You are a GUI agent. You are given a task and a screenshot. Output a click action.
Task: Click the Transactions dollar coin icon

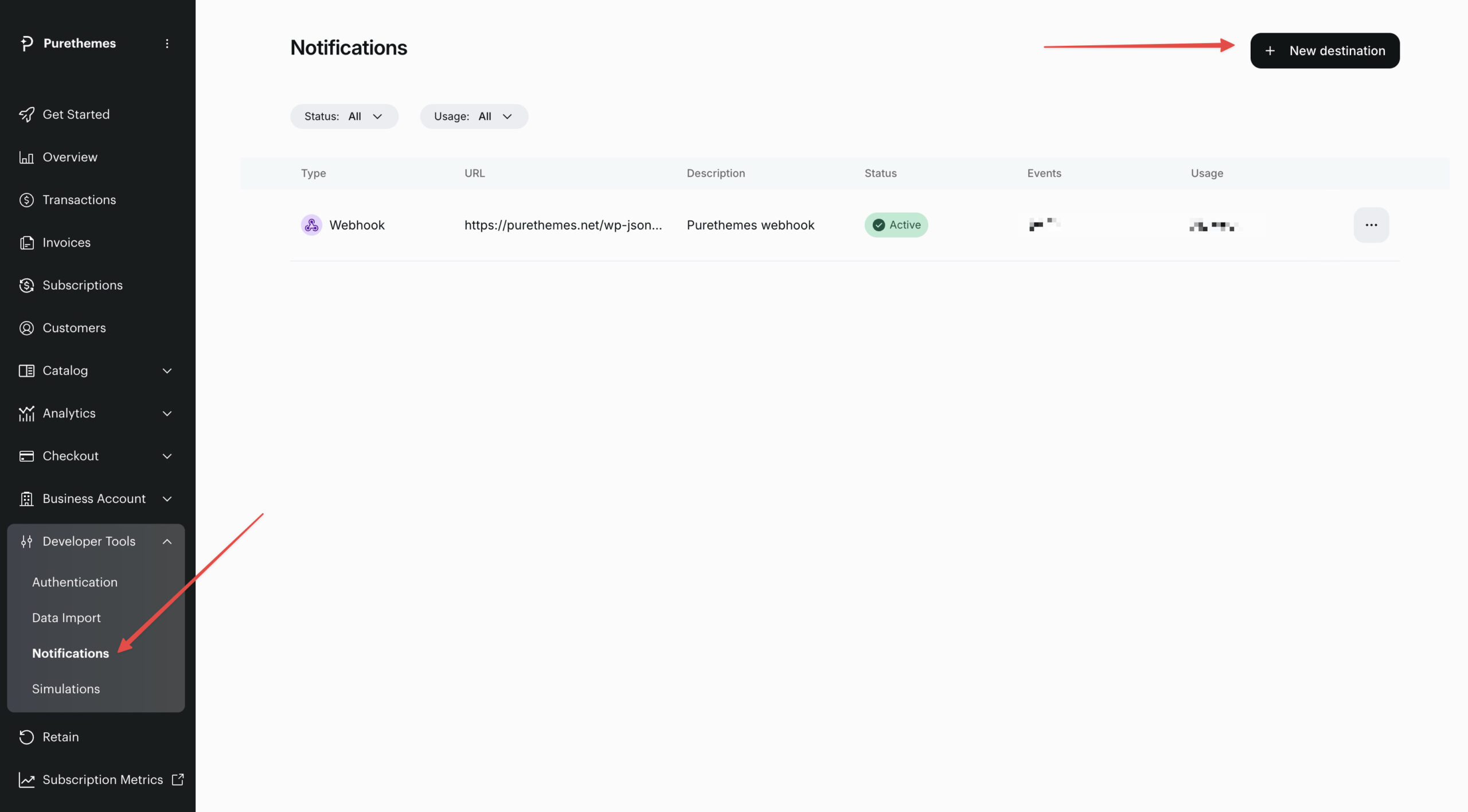point(26,200)
